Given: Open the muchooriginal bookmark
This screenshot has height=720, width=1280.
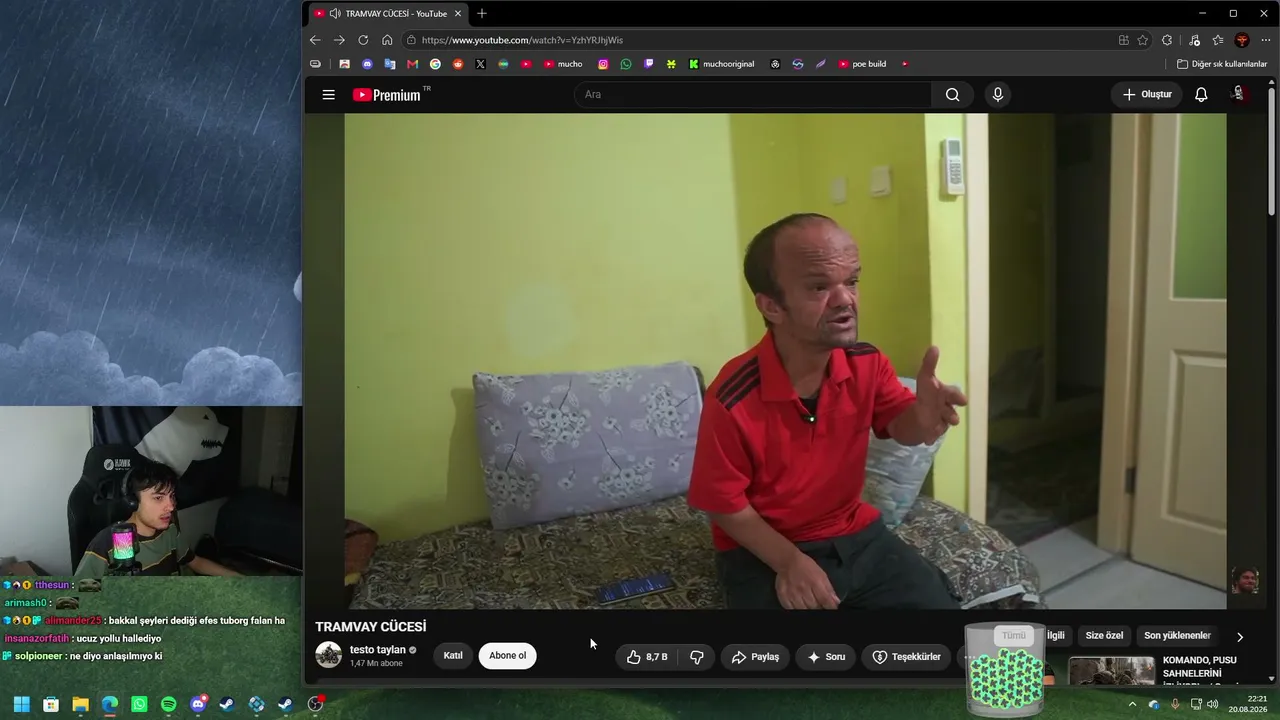Looking at the screenshot, I should [721, 64].
